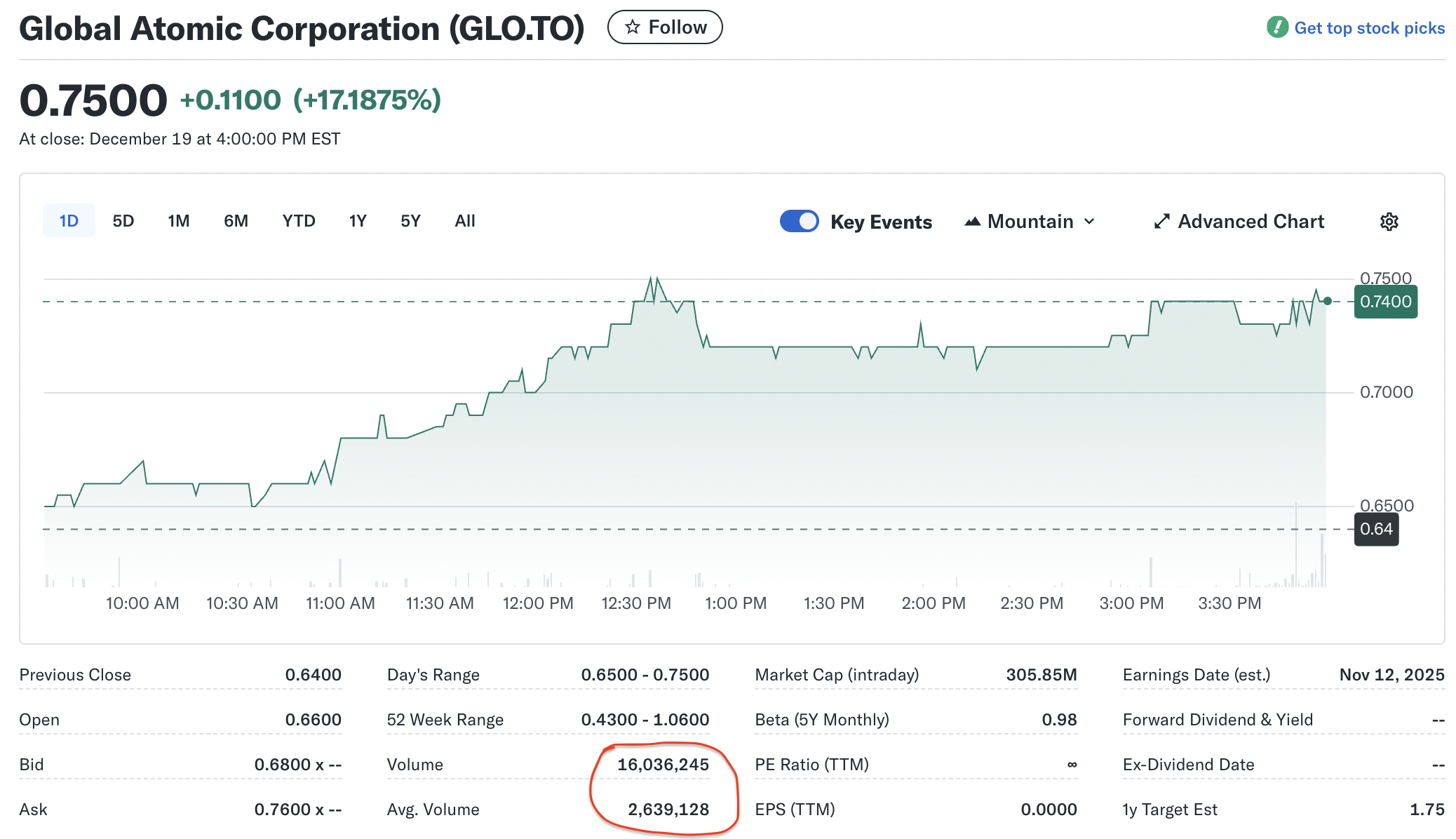Click the green stock picks badge icon

point(1277,27)
